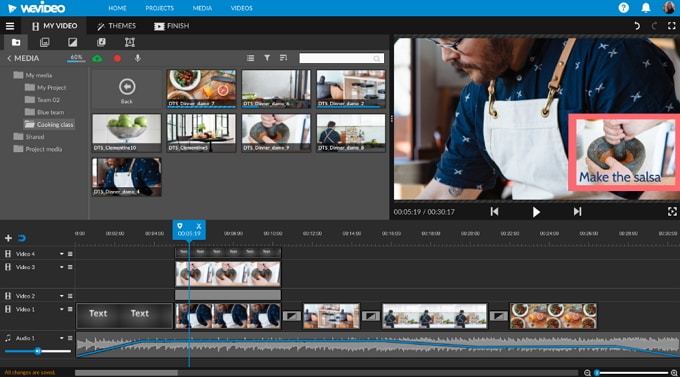Open the Team 02 folder

[42, 100]
